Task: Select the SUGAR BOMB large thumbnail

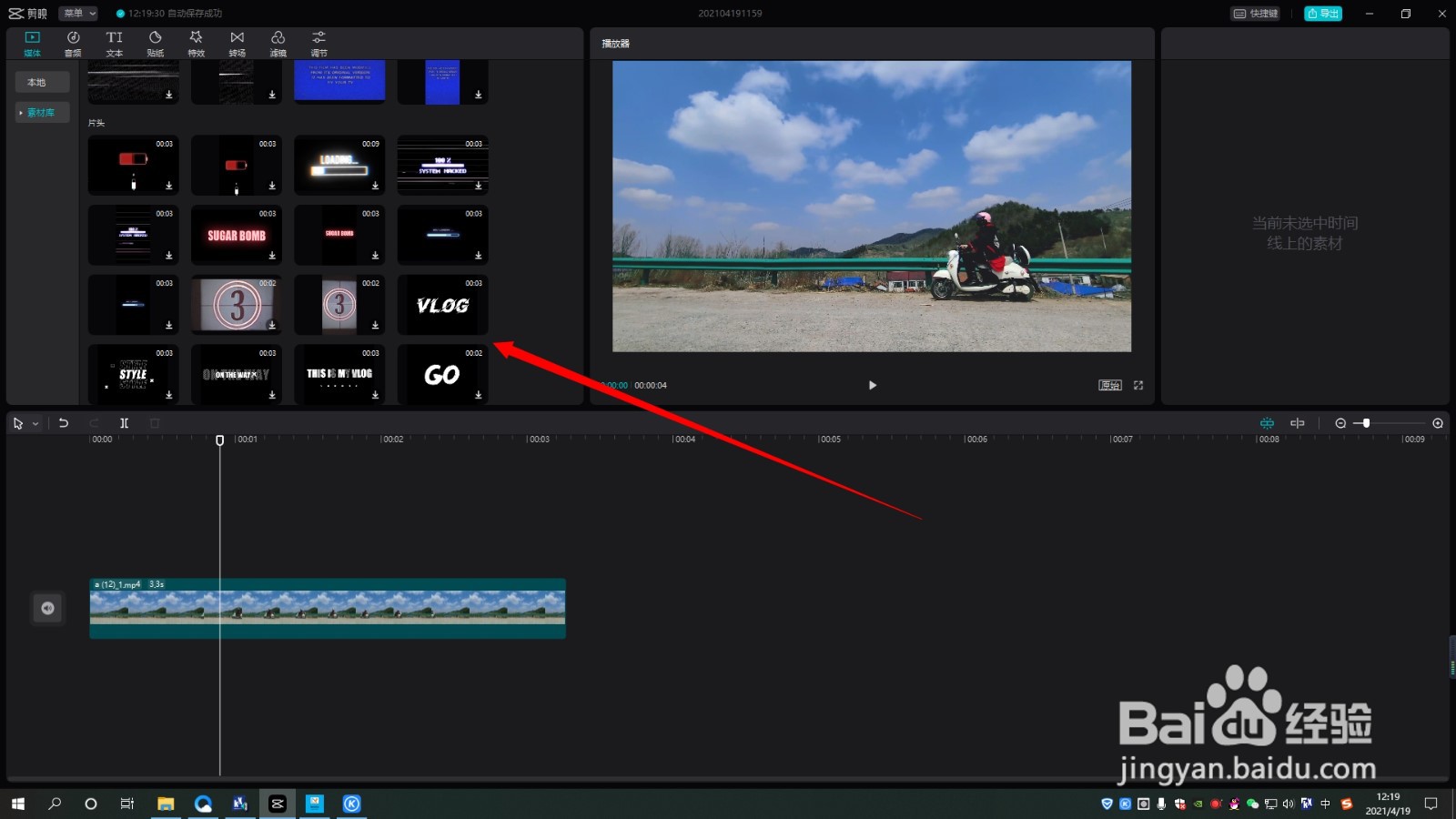Action: click(236, 235)
